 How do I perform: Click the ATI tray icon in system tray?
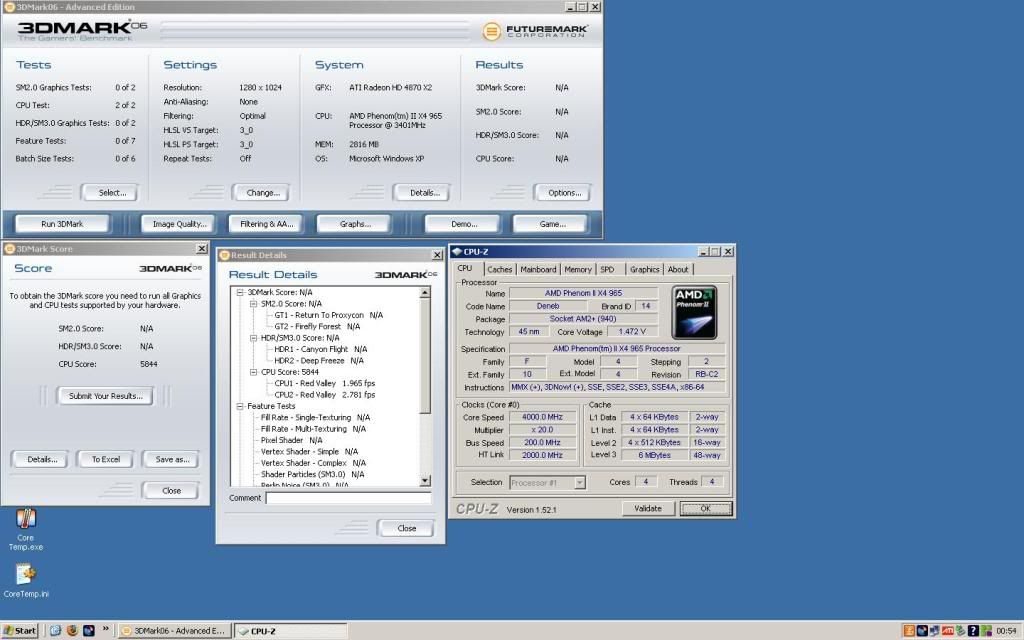(x=947, y=631)
